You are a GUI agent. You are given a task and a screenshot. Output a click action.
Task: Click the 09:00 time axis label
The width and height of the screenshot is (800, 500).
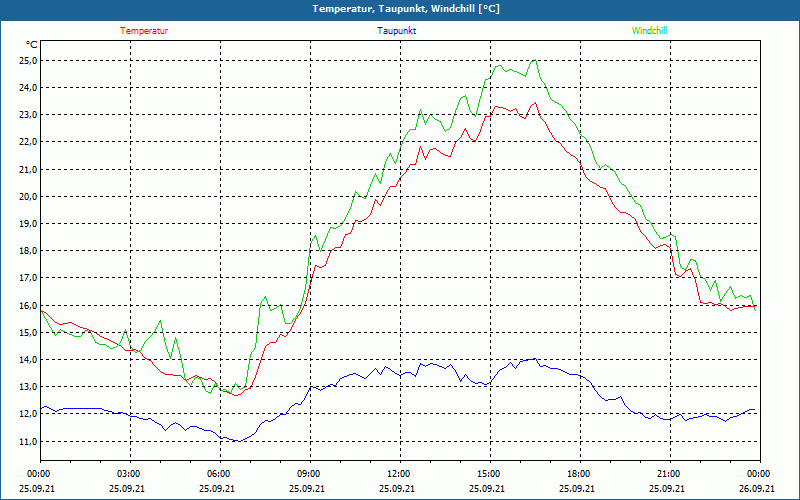(x=309, y=474)
